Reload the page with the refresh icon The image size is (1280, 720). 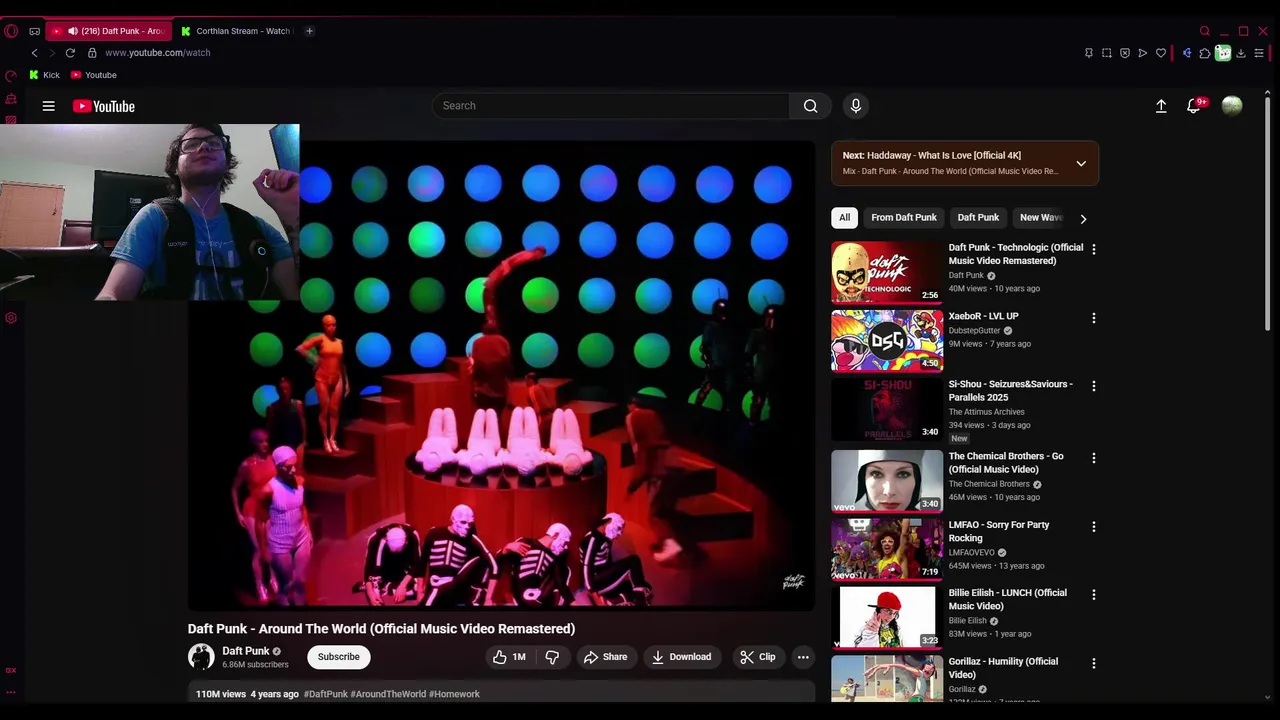click(x=70, y=53)
